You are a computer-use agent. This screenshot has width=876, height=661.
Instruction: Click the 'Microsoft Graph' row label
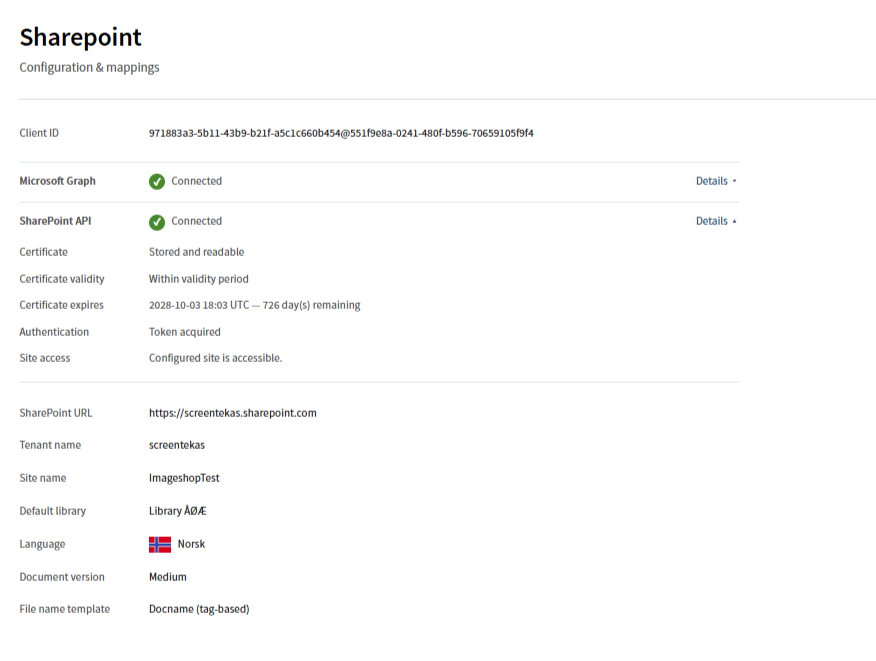[x=58, y=181]
